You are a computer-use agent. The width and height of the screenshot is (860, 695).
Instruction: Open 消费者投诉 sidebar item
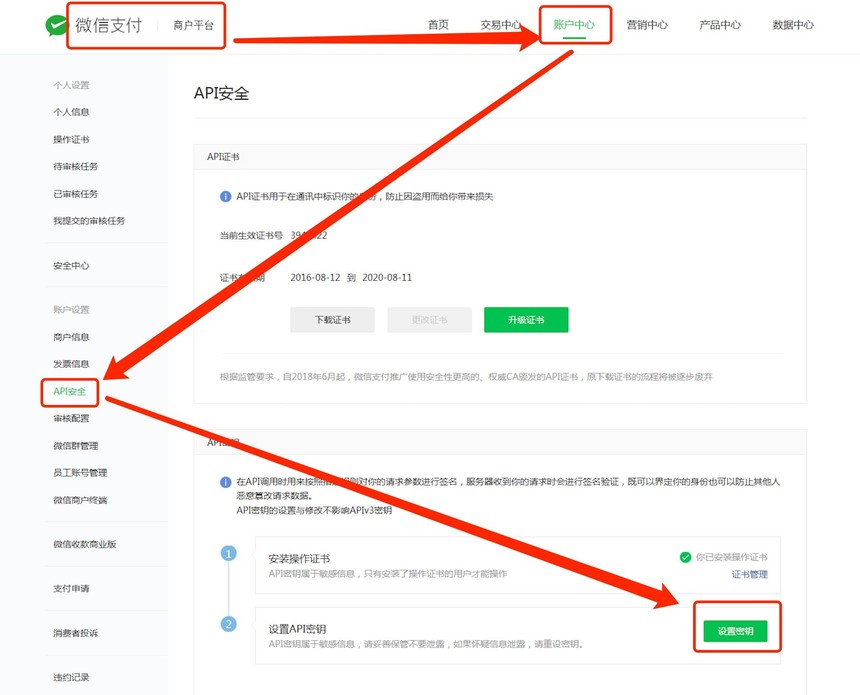pyautogui.click(x=76, y=633)
